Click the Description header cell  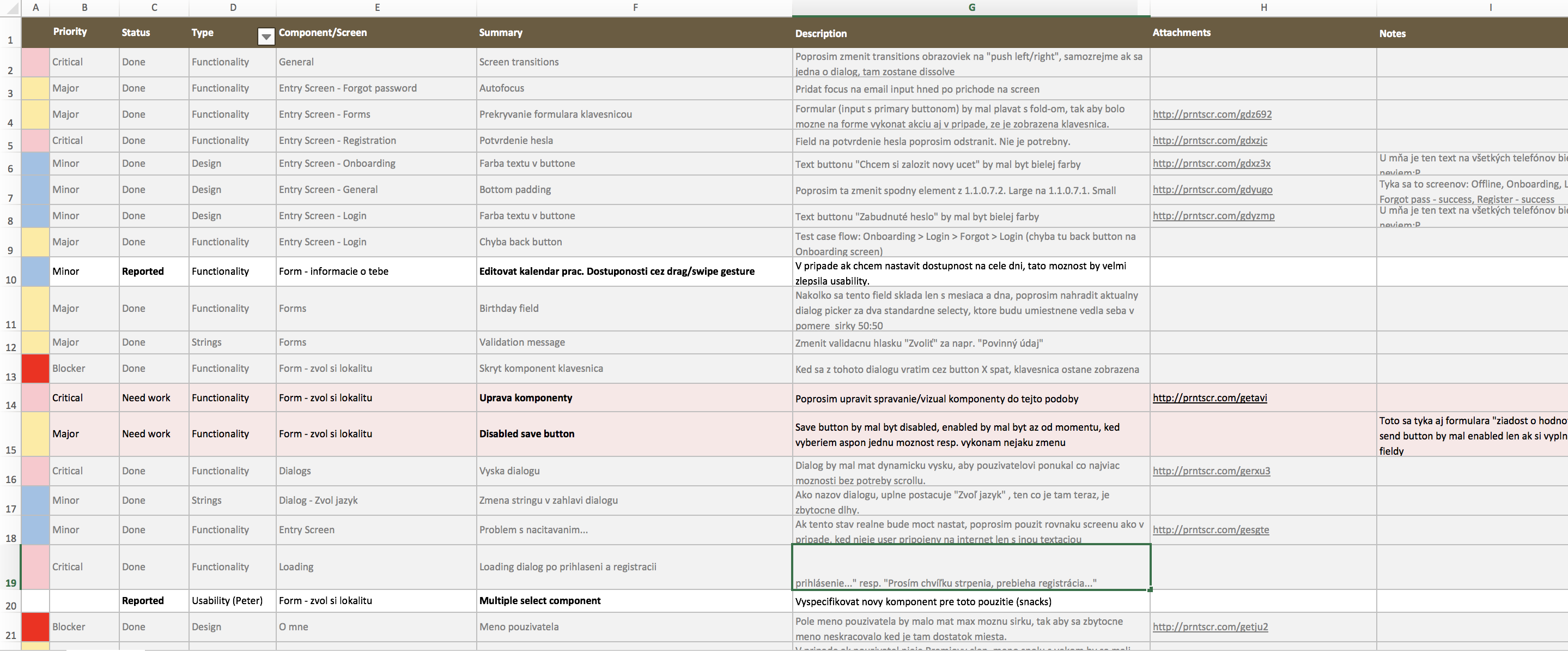[x=971, y=32]
